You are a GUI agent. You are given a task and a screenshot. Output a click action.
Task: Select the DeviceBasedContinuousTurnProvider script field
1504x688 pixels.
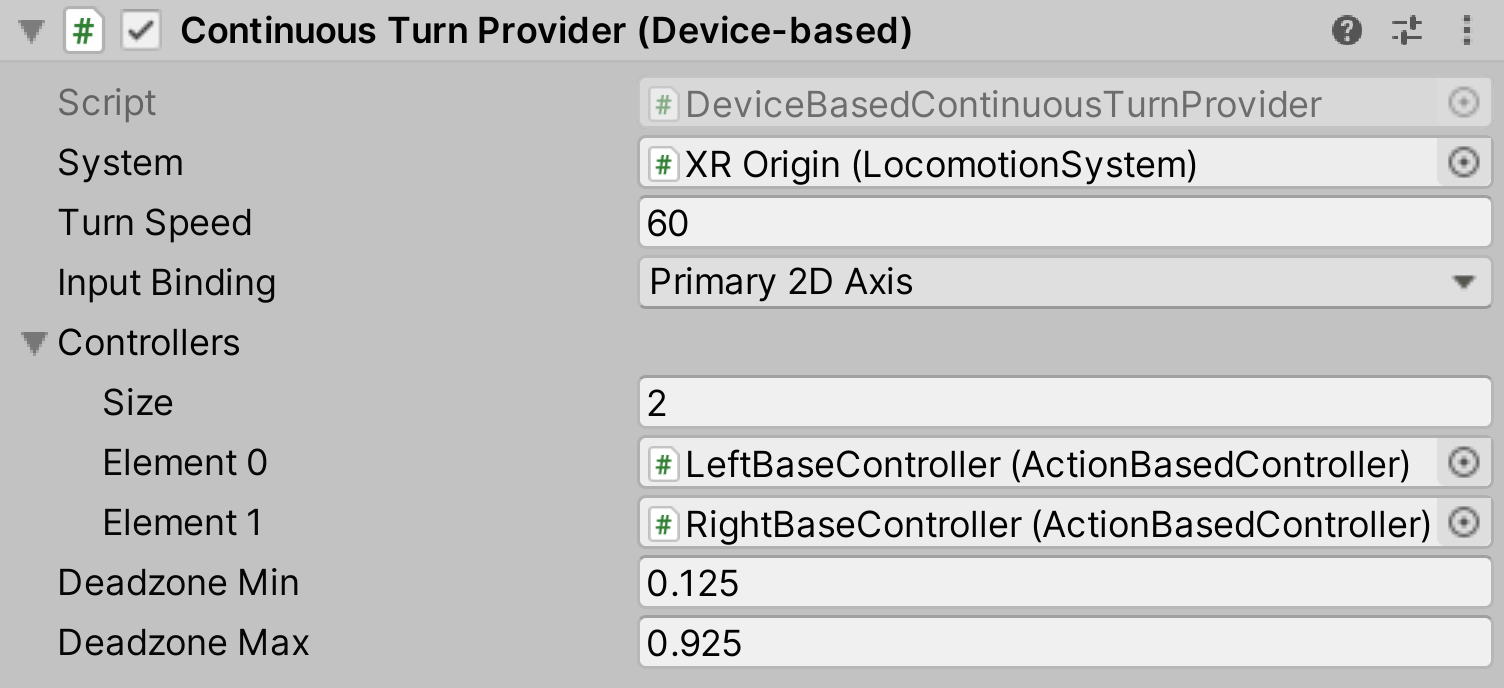tap(1000, 103)
